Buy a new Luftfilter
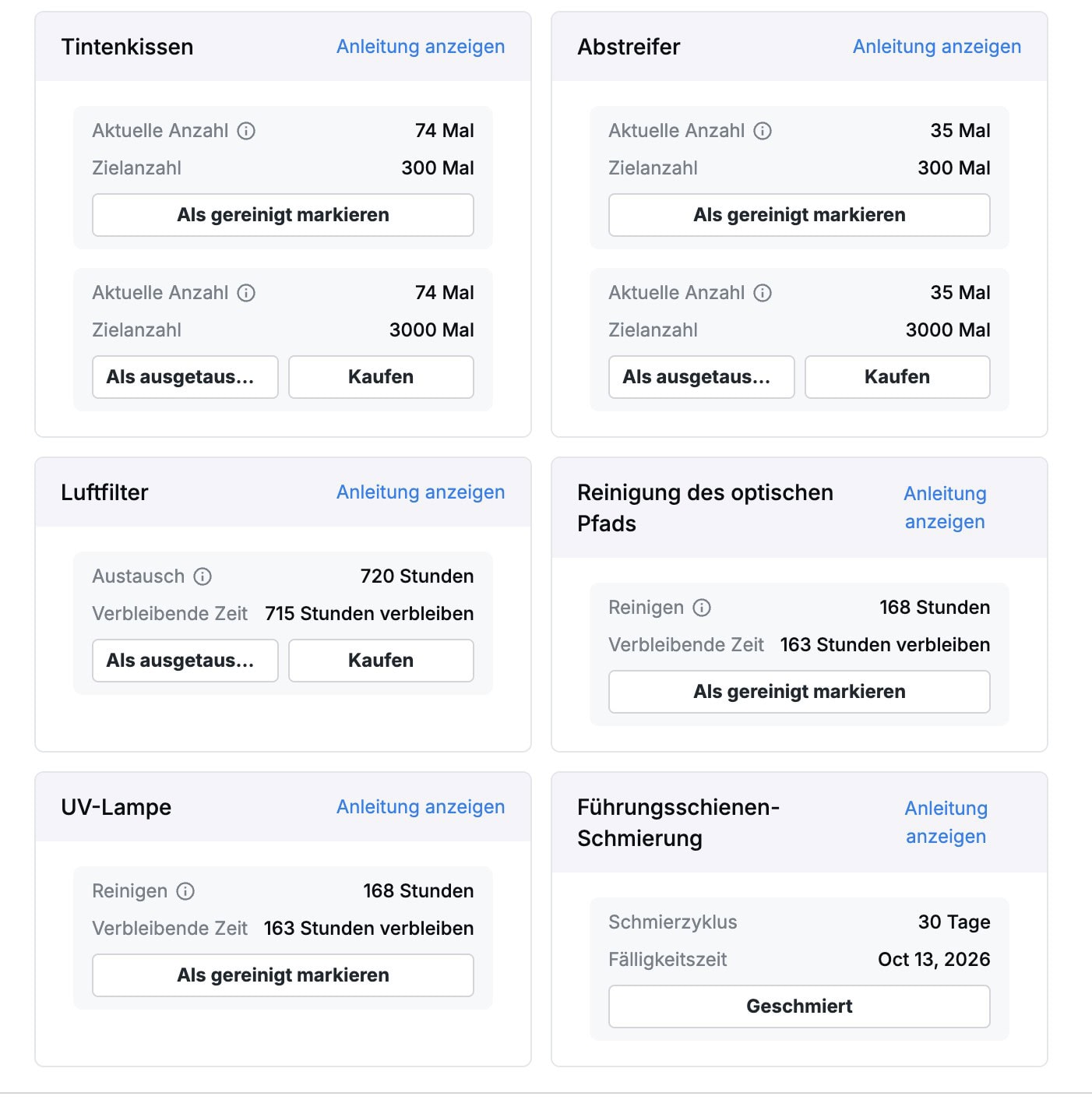This screenshot has height=1114, width=1092. click(381, 661)
